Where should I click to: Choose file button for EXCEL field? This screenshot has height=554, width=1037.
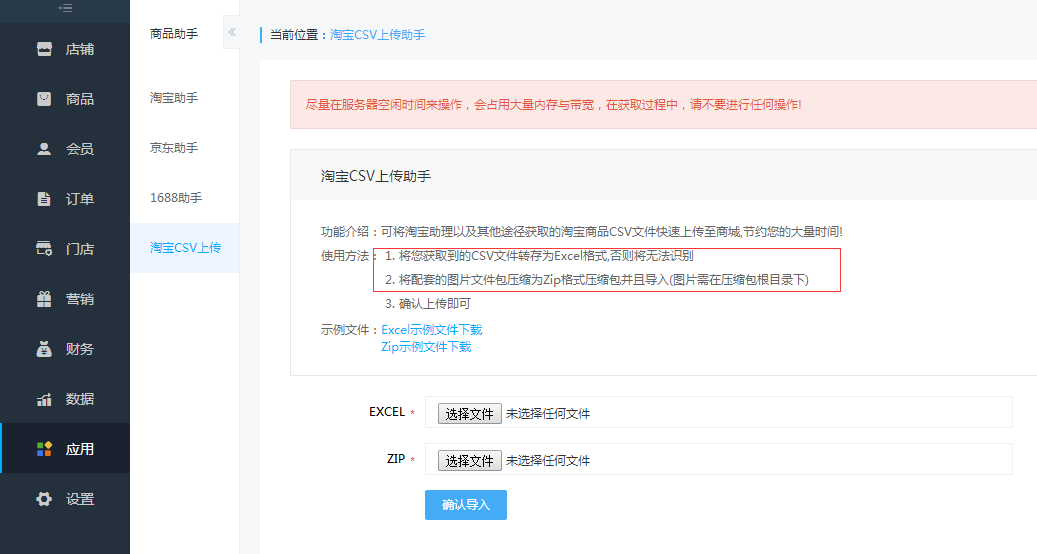[470, 414]
